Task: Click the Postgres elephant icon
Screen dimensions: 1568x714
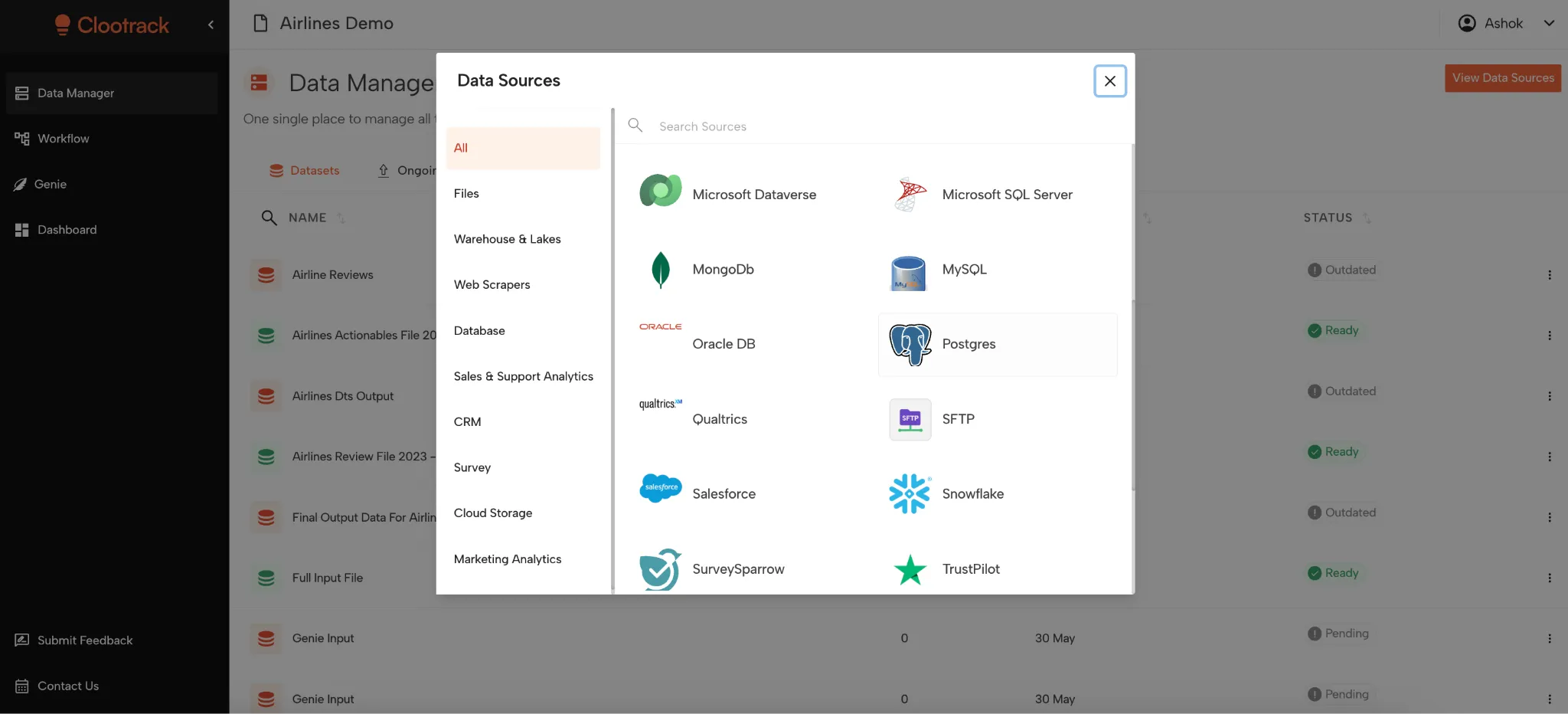Action: point(910,344)
